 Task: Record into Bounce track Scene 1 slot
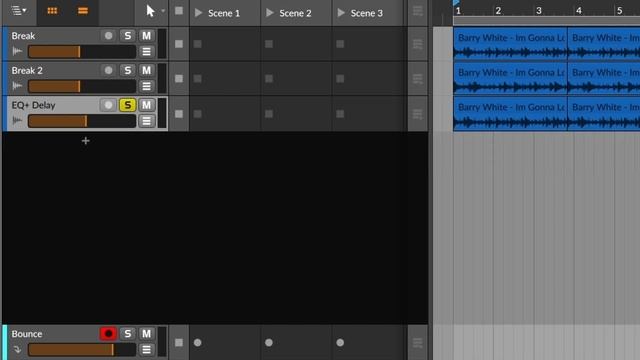coord(198,342)
